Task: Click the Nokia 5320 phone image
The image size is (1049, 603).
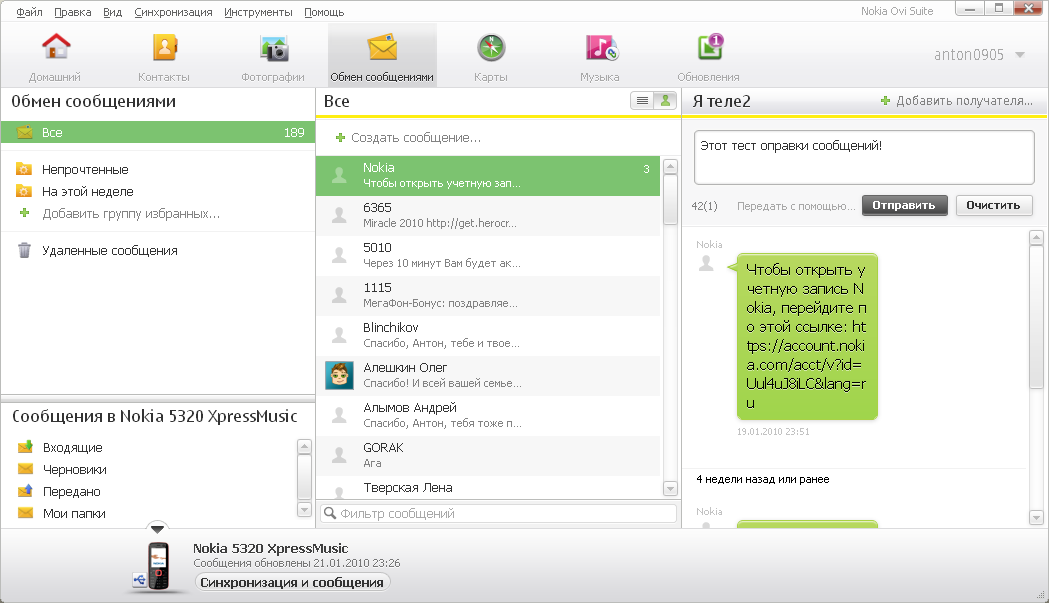Action: [x=159, y=566]
